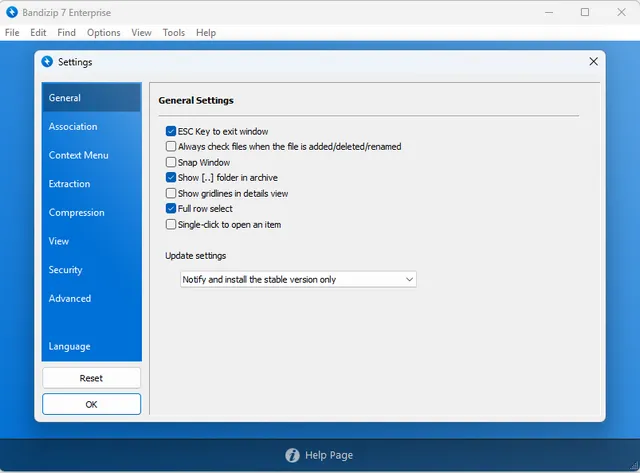
Task: Click the General Settings heading text
Action: pyautogui.click(x=196, y=100)
